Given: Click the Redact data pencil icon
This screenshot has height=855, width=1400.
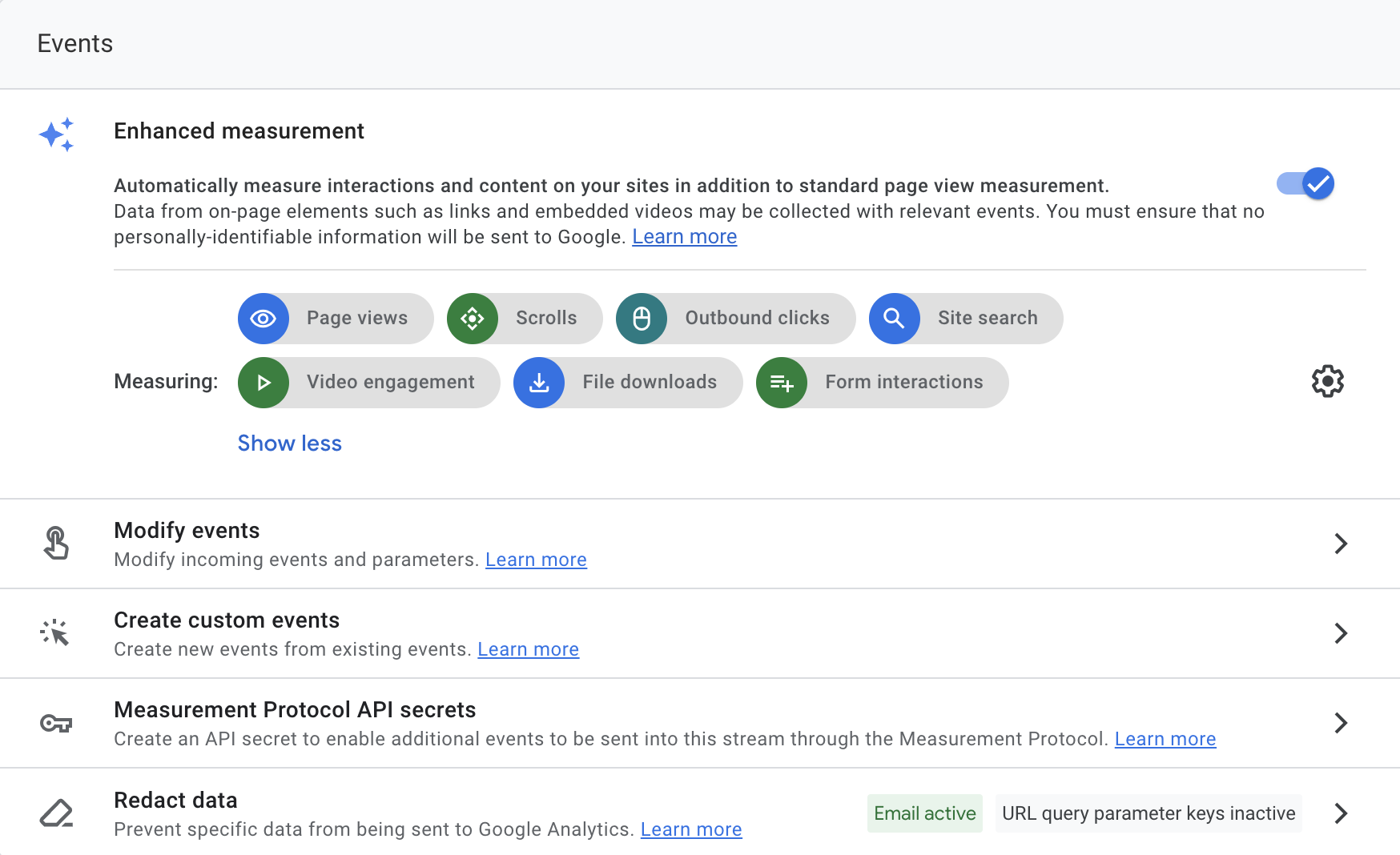Looking at the screenshot, I should tap(57, 813).
